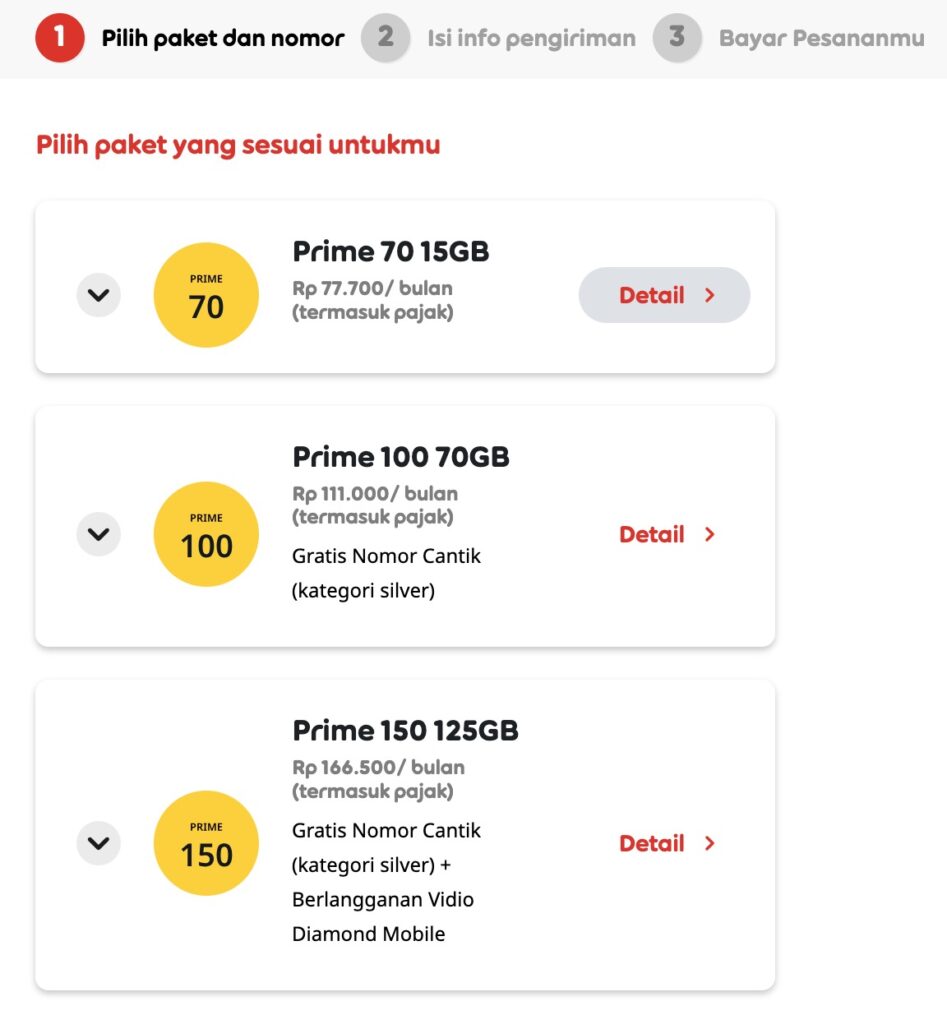Click the Rp 111.000/ bulan price text
The width and height of the screenshot is (947, 1024).
pos(375,494)
